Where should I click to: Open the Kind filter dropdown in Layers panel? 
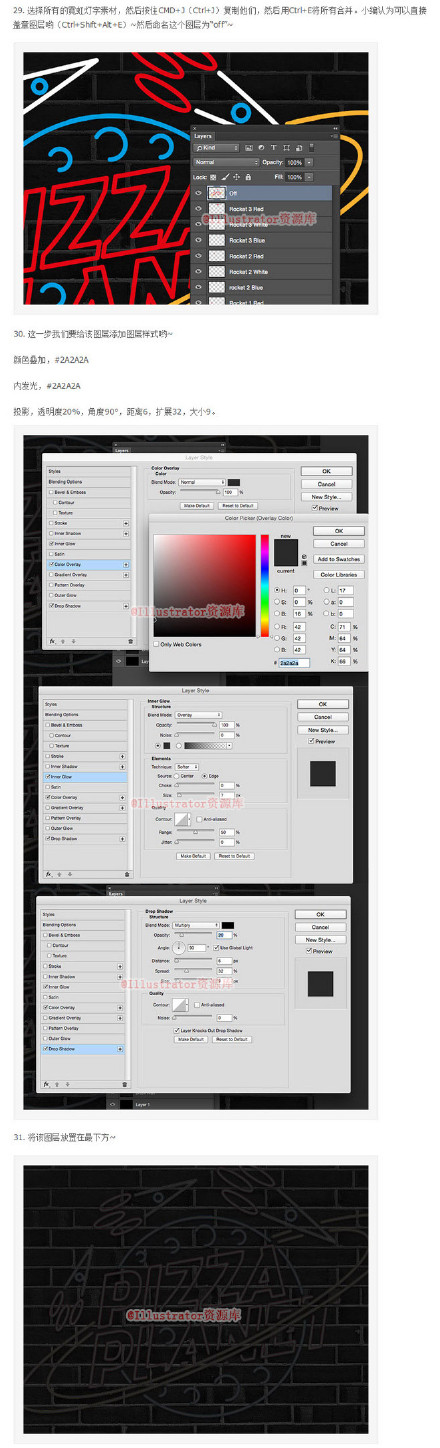coord(215,148)
